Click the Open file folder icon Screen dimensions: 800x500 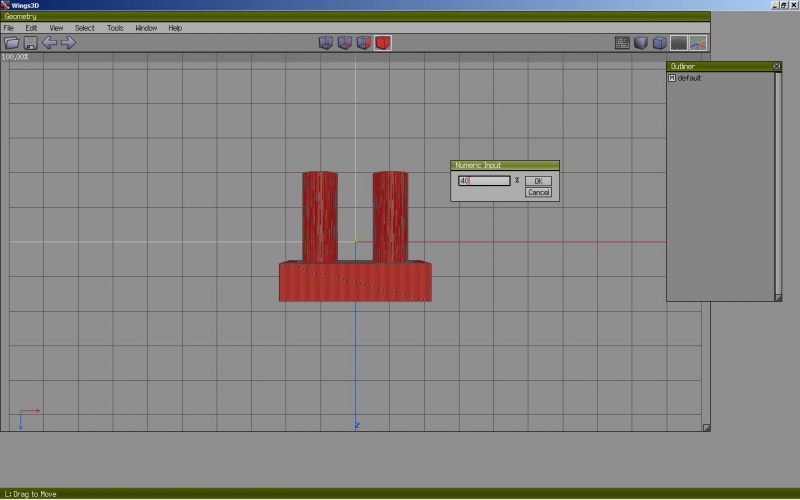(x=12, y=43)
